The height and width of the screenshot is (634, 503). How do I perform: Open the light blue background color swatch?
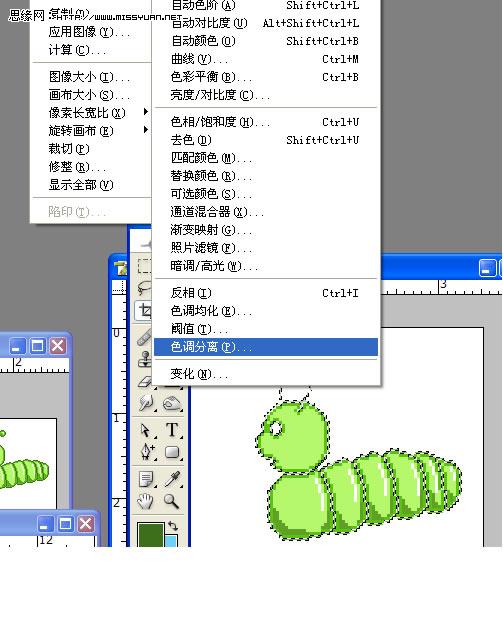pos(171,541)
